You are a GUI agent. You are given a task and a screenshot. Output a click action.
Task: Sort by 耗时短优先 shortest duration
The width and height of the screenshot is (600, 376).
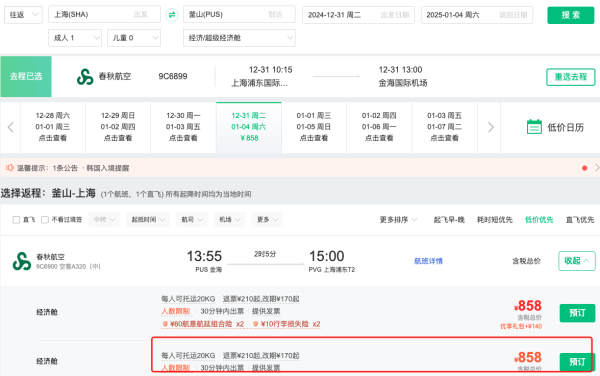coord(494,220)
